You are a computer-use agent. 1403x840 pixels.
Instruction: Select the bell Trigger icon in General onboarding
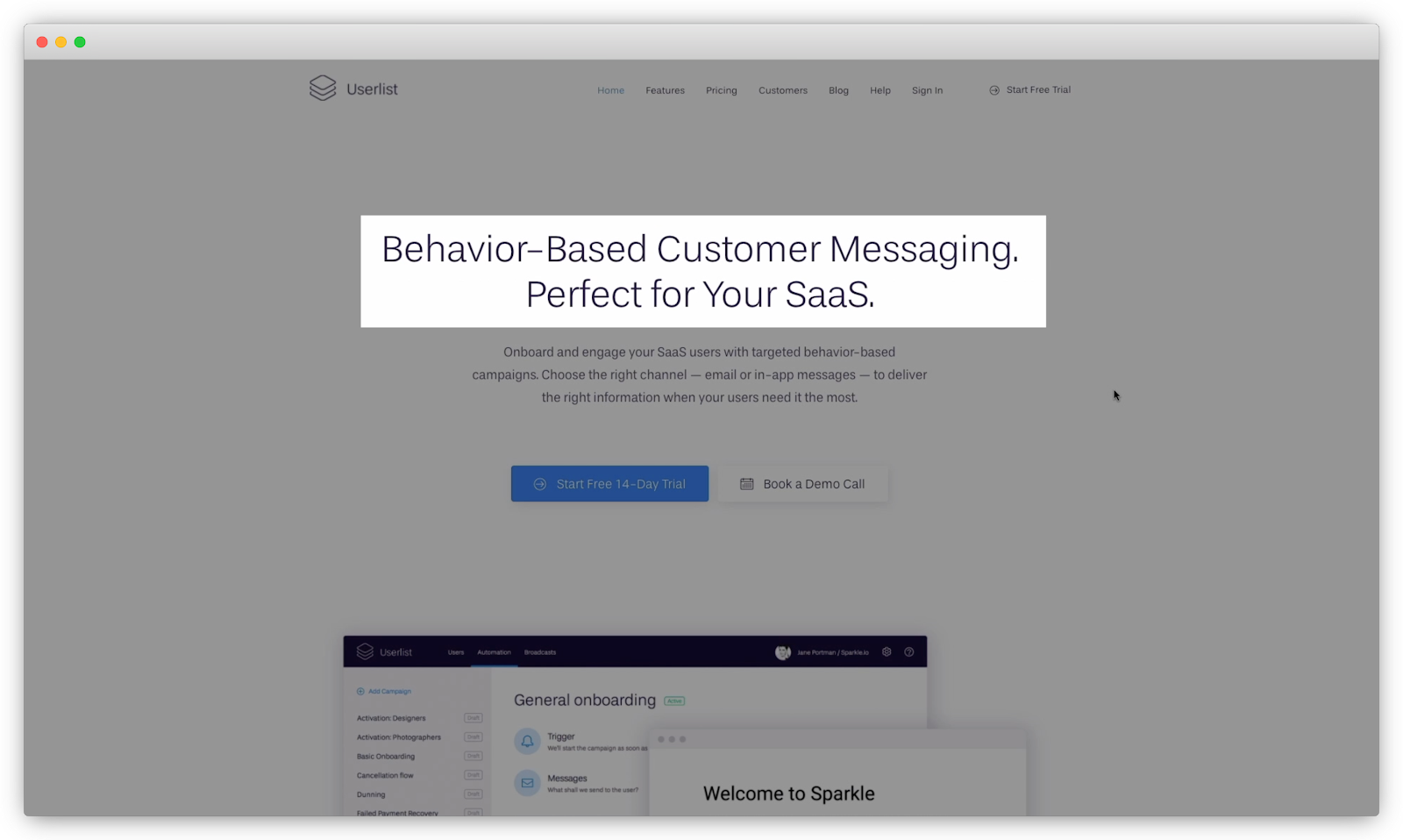(x=527, y=741)
